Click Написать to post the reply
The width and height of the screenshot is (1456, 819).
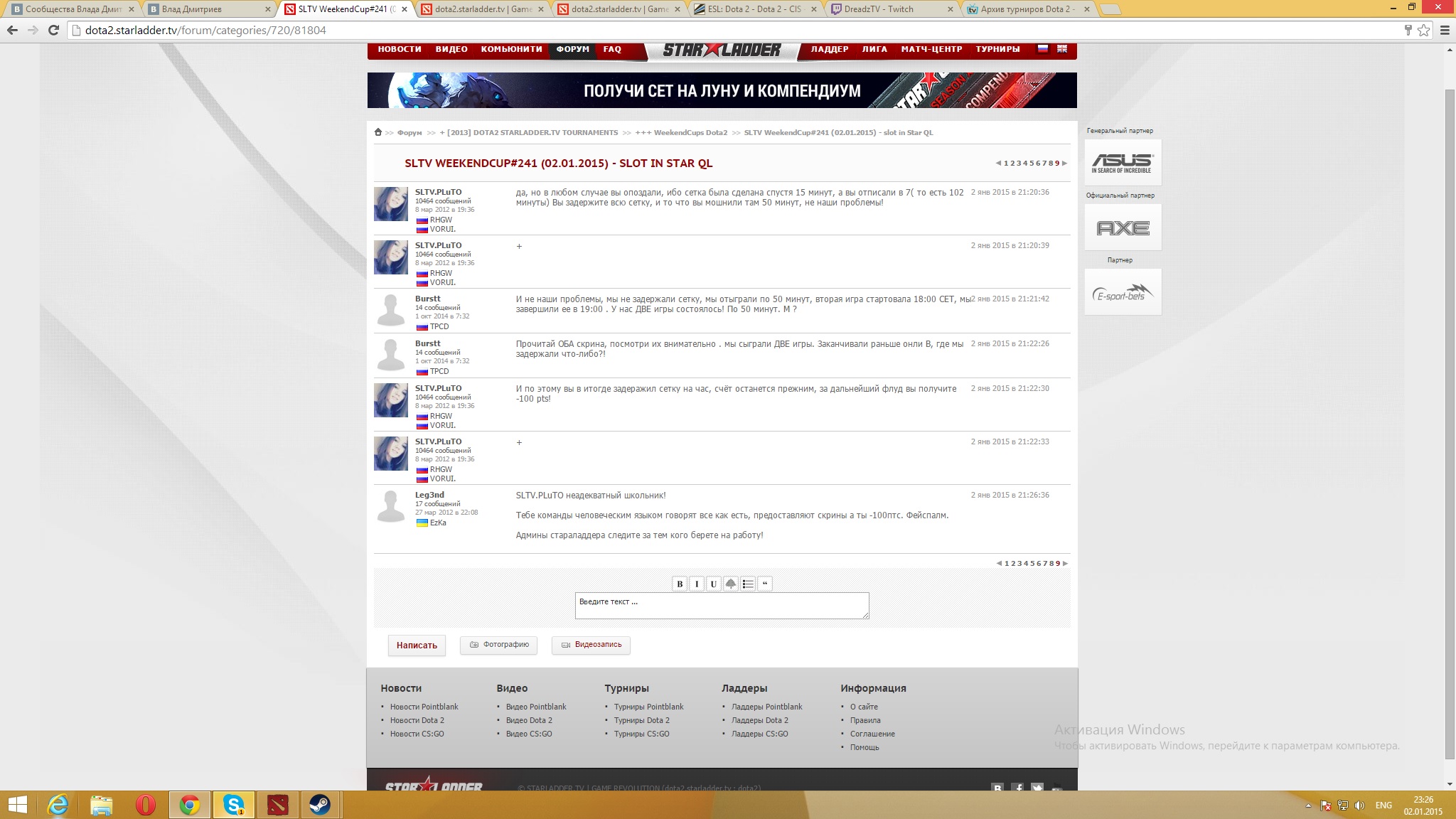point(417,645)
